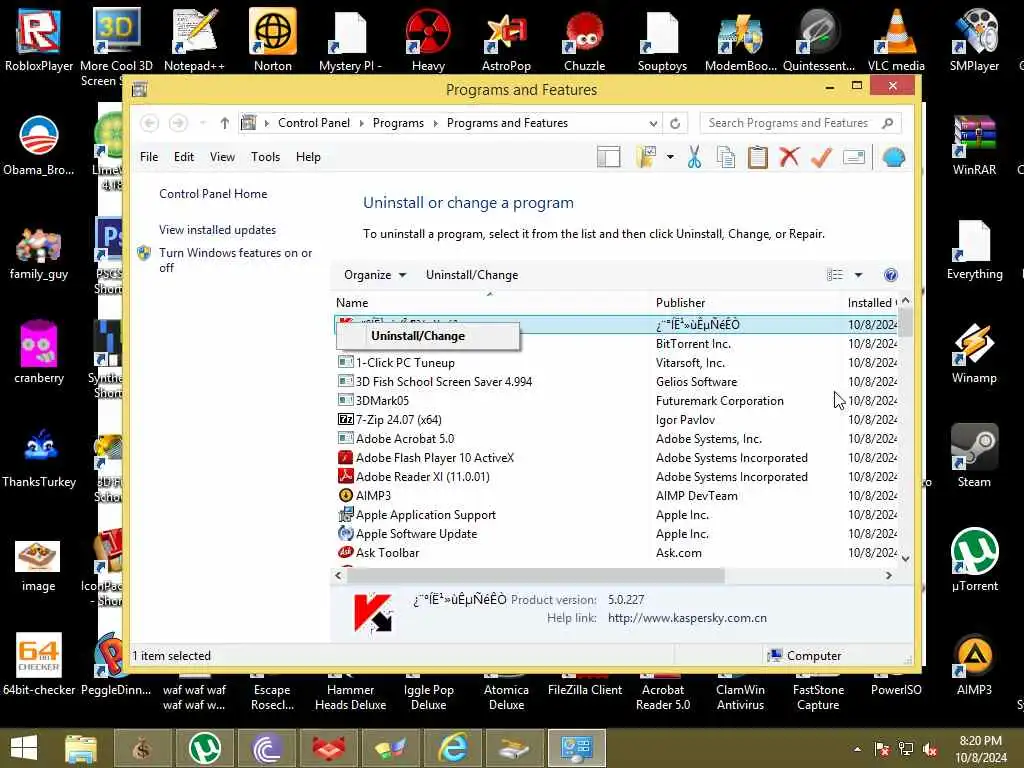1024x768 pixels.
Task: Click the Windows Start button
Action: click(x=24, y=748)
